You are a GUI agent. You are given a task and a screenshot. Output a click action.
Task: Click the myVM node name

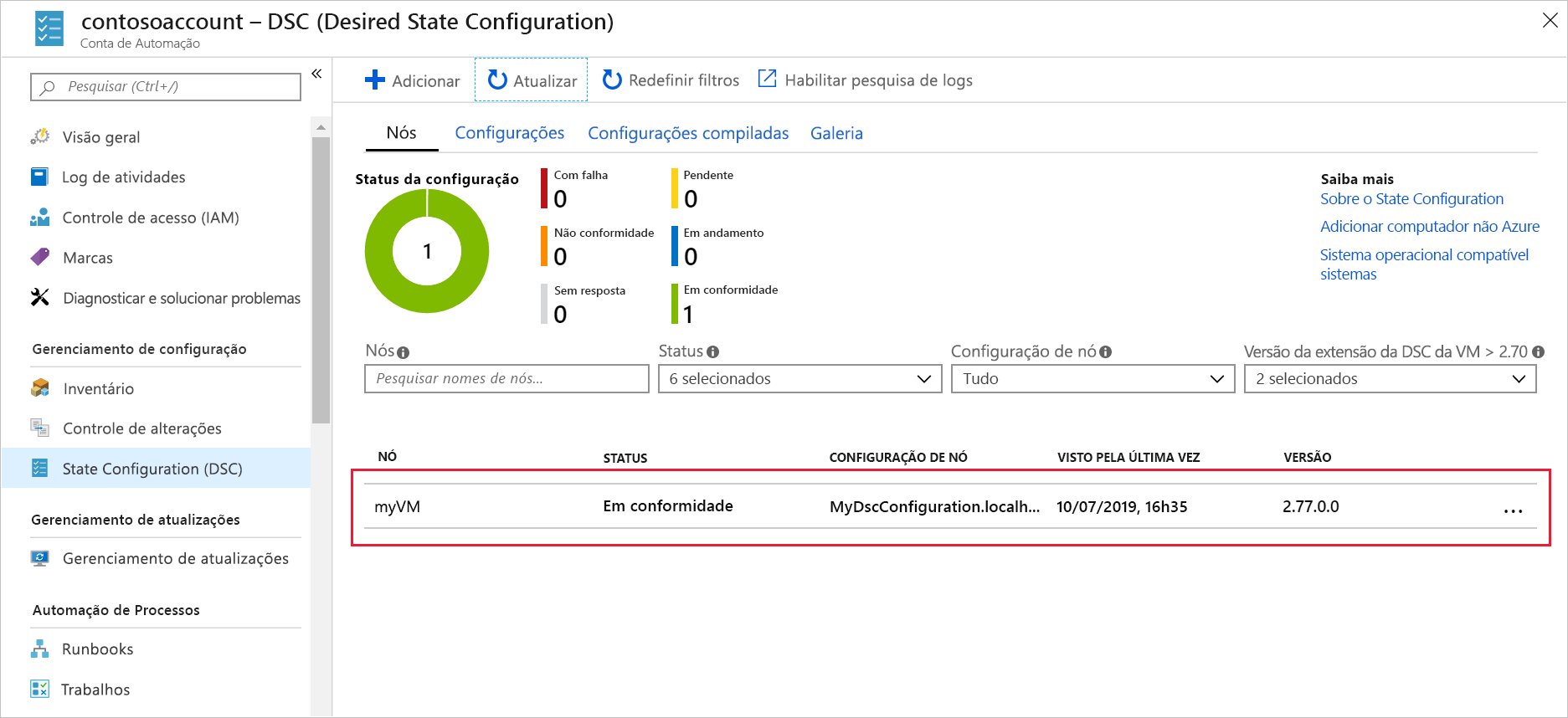click(x=397, y=506)
